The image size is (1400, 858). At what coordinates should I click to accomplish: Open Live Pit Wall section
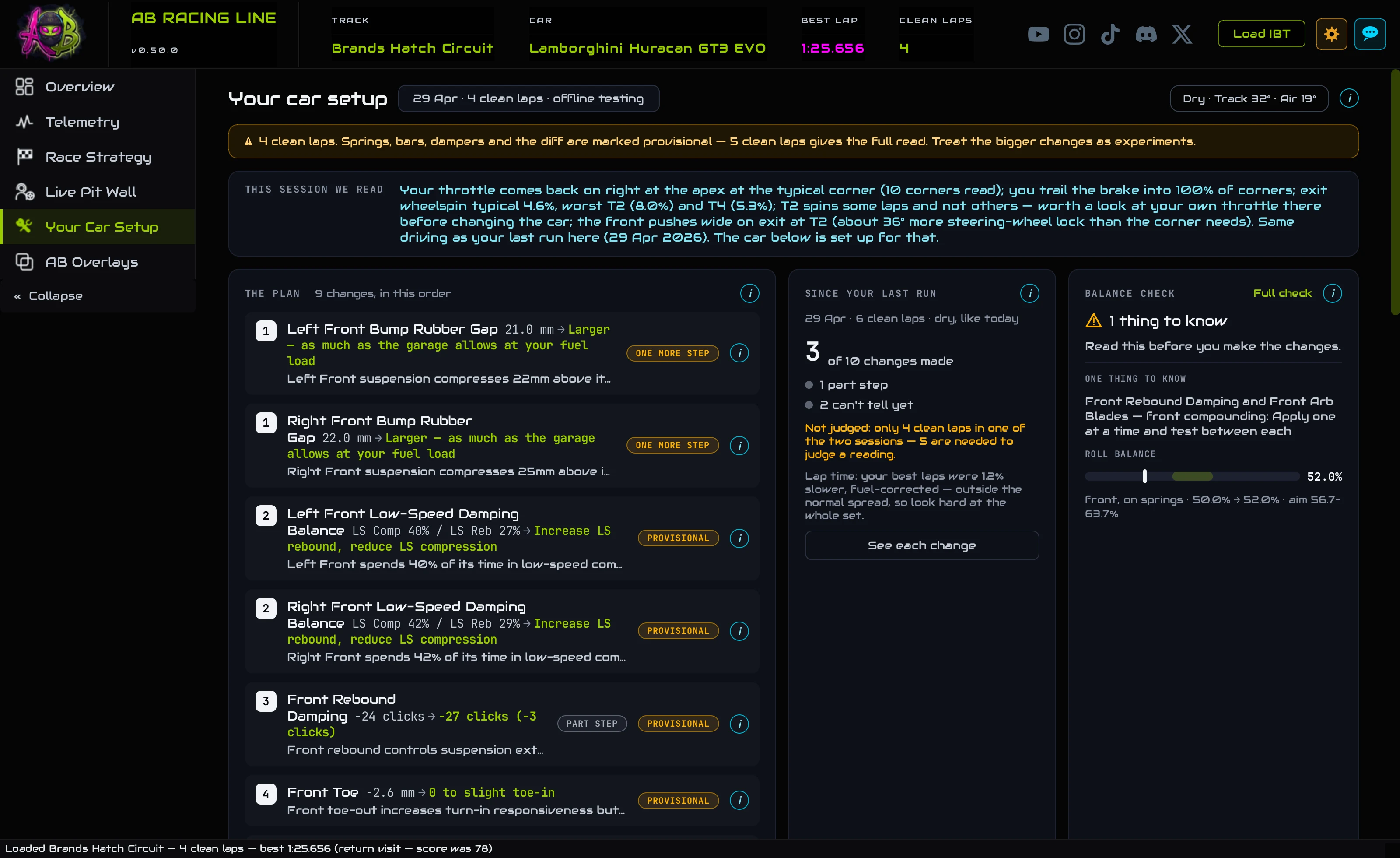tap(98, 192)
